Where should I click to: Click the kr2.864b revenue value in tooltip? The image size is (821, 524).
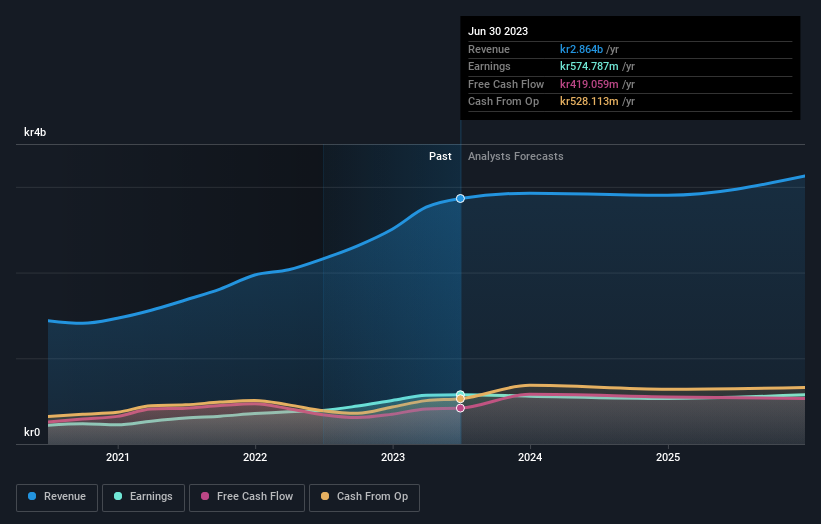tap(581, 49)
